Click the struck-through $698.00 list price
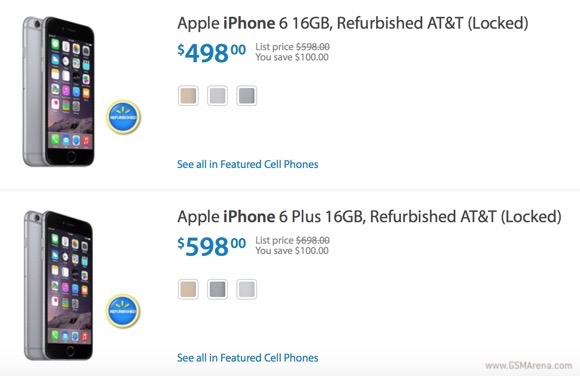The width and height of the screenshot is (580, 376). coord(313,241)
